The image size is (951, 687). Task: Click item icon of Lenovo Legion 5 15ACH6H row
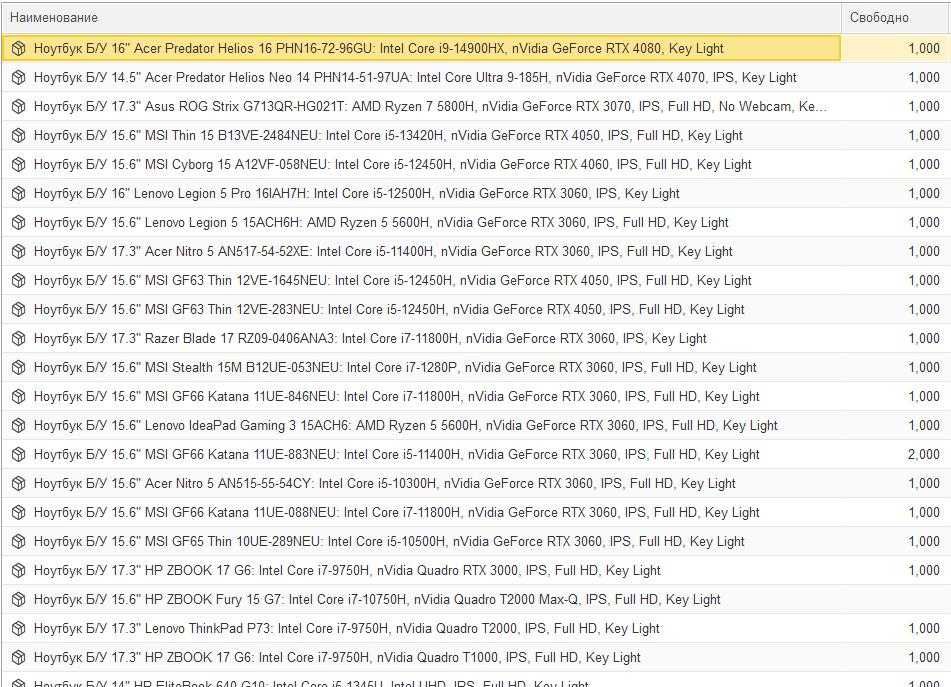click(19, 223)
